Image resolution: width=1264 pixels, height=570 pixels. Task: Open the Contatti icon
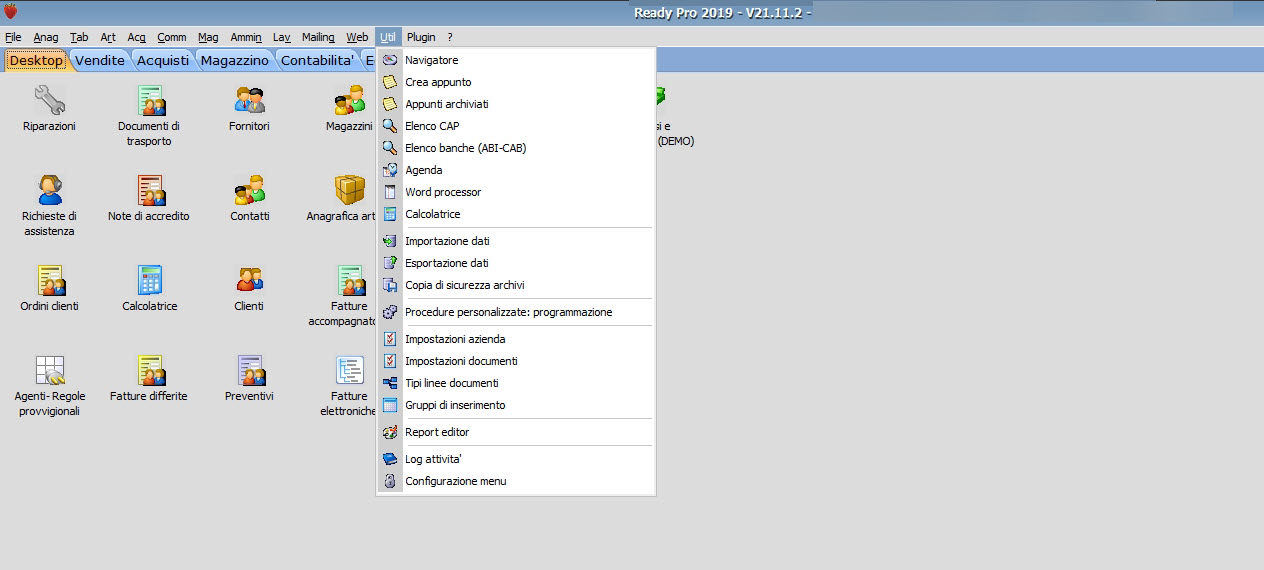(249, 190)
